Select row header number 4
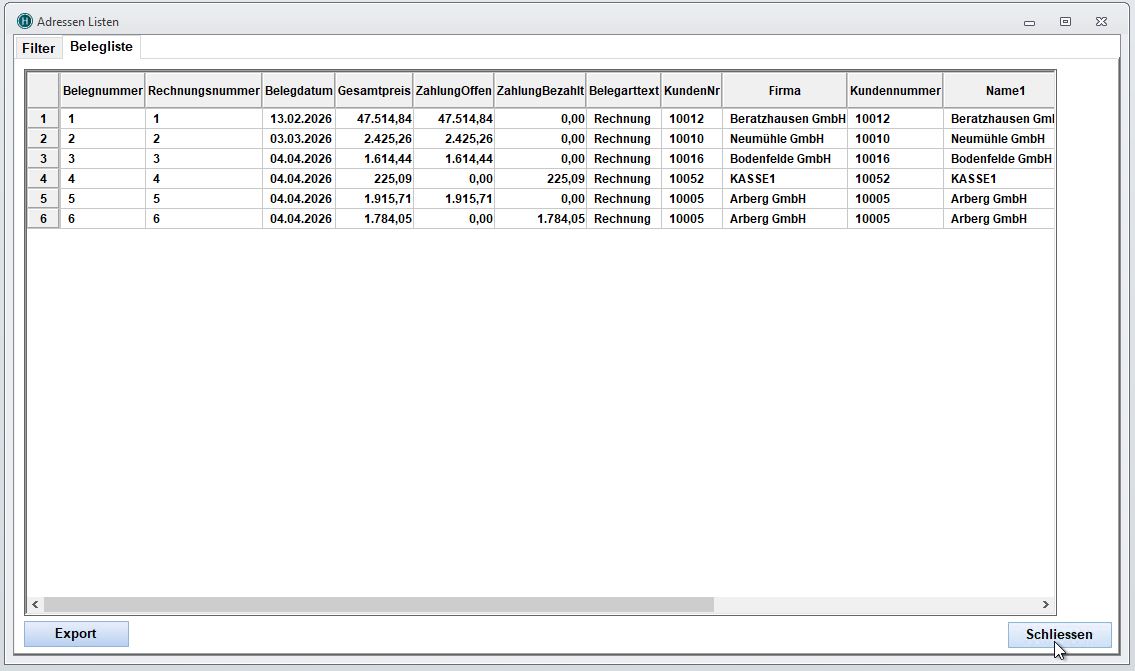Image resolution: width=1135 pixels, height=671 pixels. [43, 179]
